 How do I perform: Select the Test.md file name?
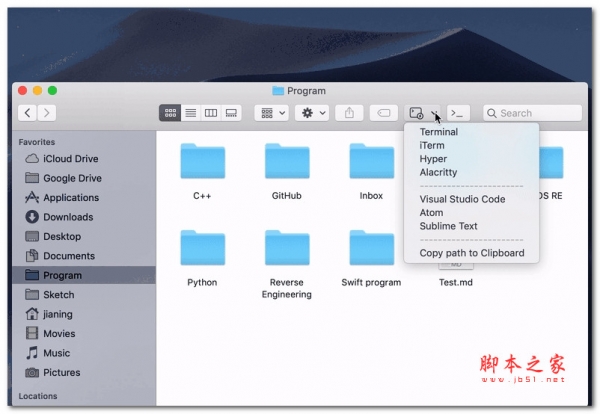(x=456, y=282)
